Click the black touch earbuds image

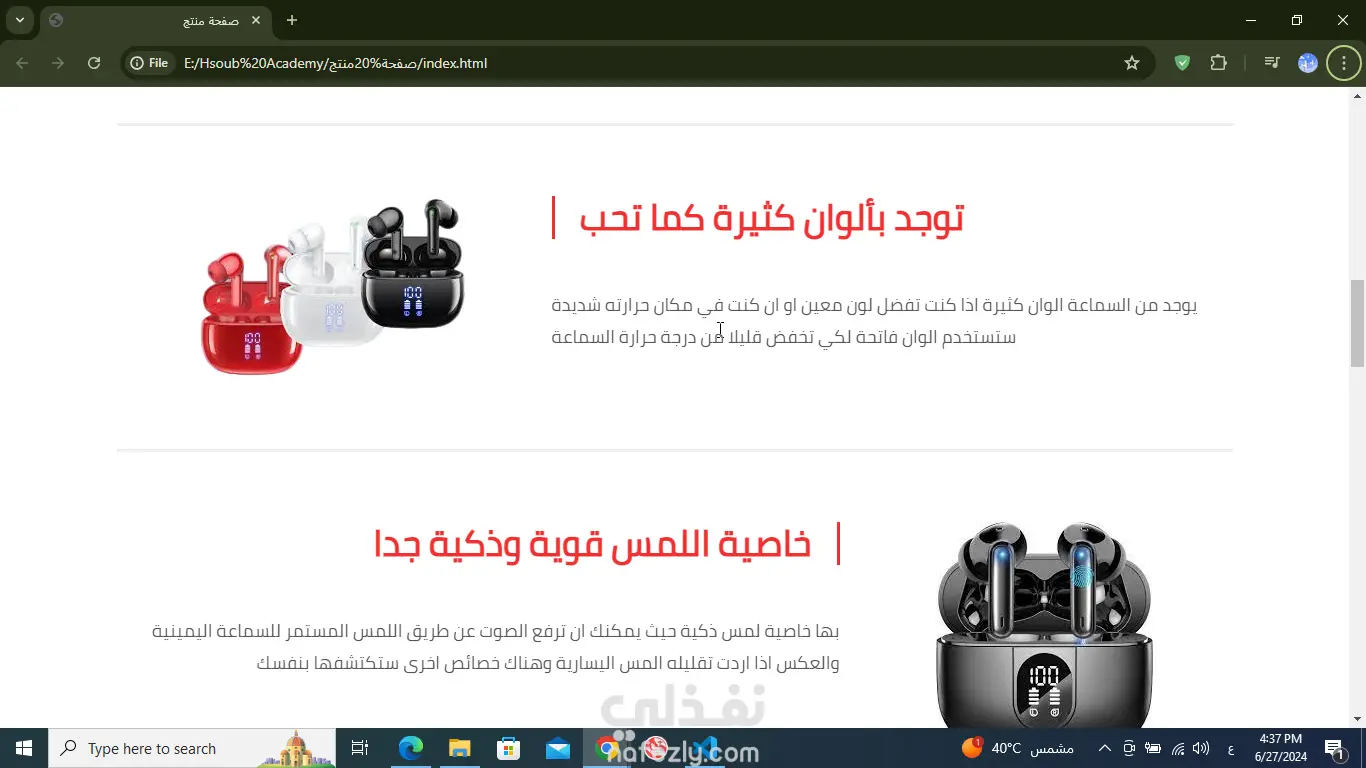1044,624
